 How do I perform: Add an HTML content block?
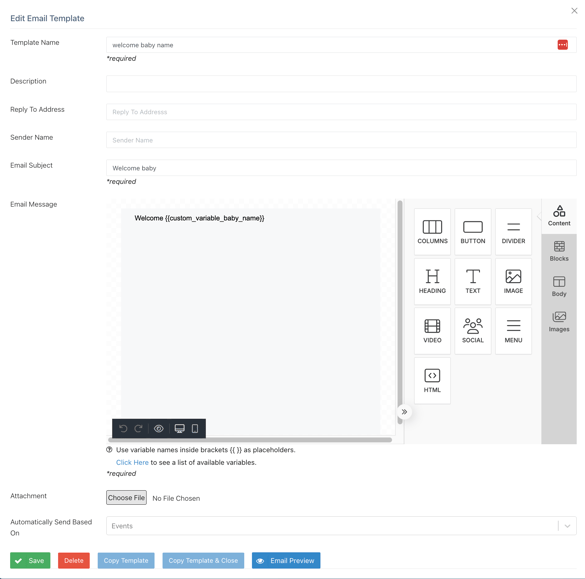click(432, 381)
